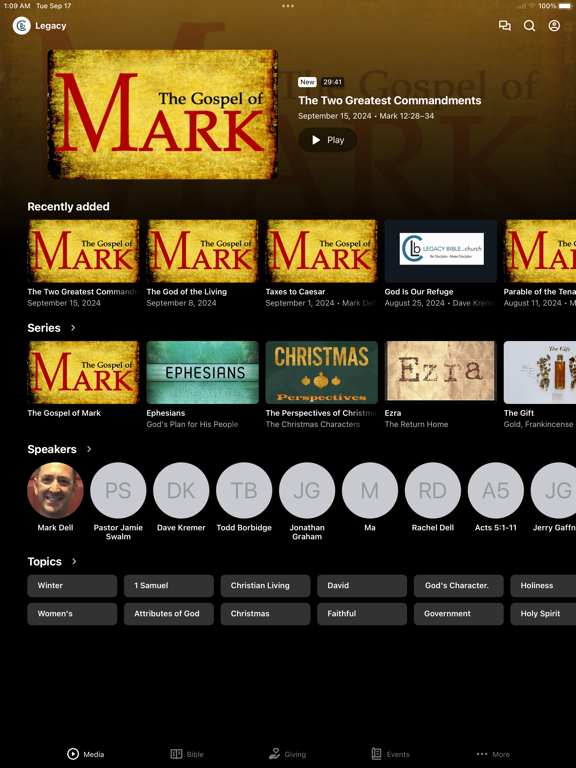
Task: Select speaker Dave Kremer avatar
Action: coord(181,490)
